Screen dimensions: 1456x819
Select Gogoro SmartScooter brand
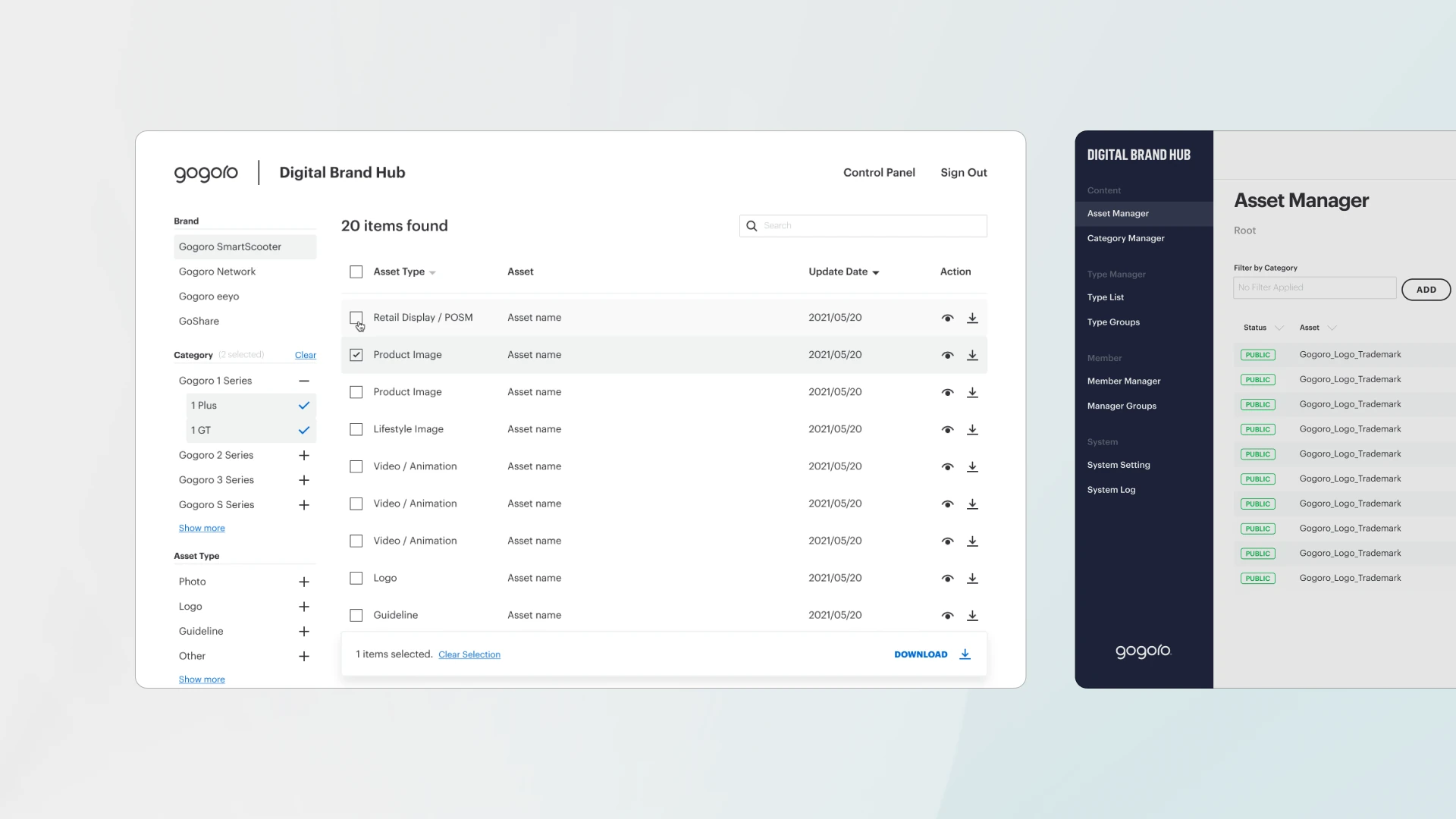pos(245,247)
